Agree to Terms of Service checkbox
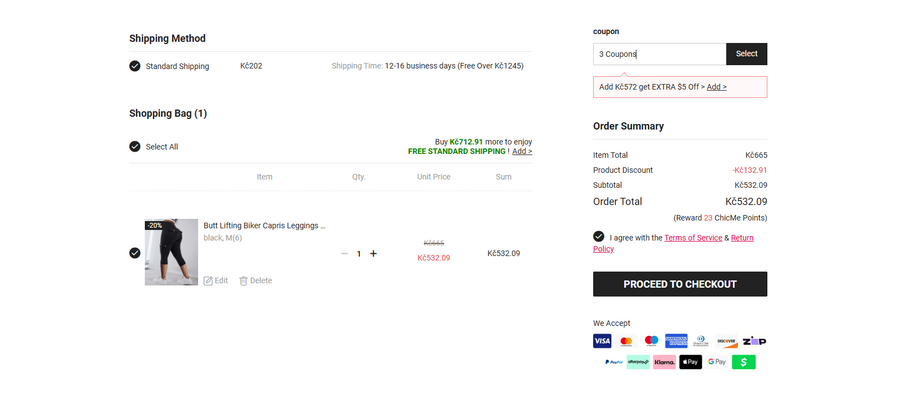 599,237
